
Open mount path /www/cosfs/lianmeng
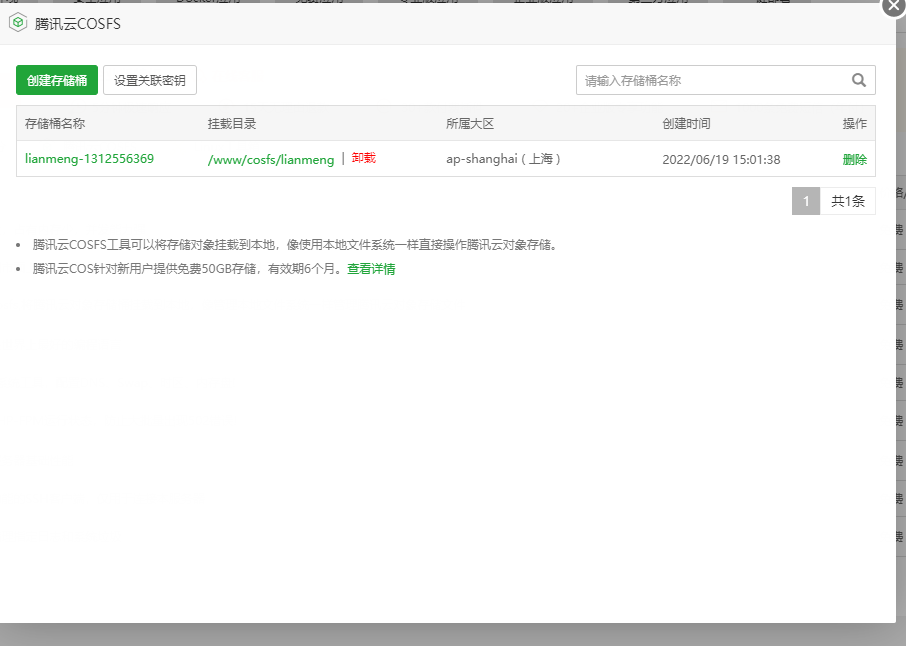click(x=271, y=159)
